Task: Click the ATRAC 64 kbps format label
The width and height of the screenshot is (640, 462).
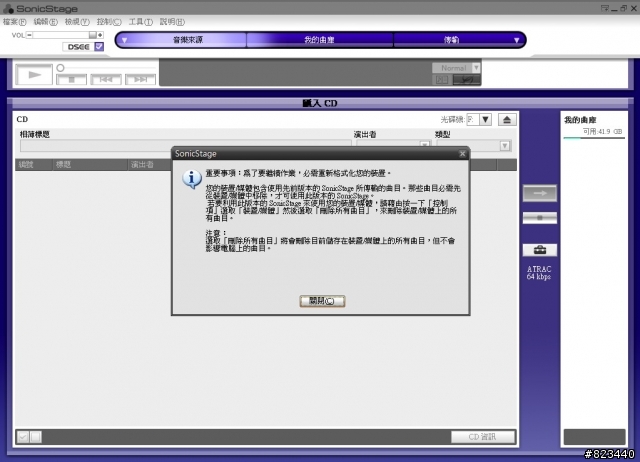Action: coord(539,273)
